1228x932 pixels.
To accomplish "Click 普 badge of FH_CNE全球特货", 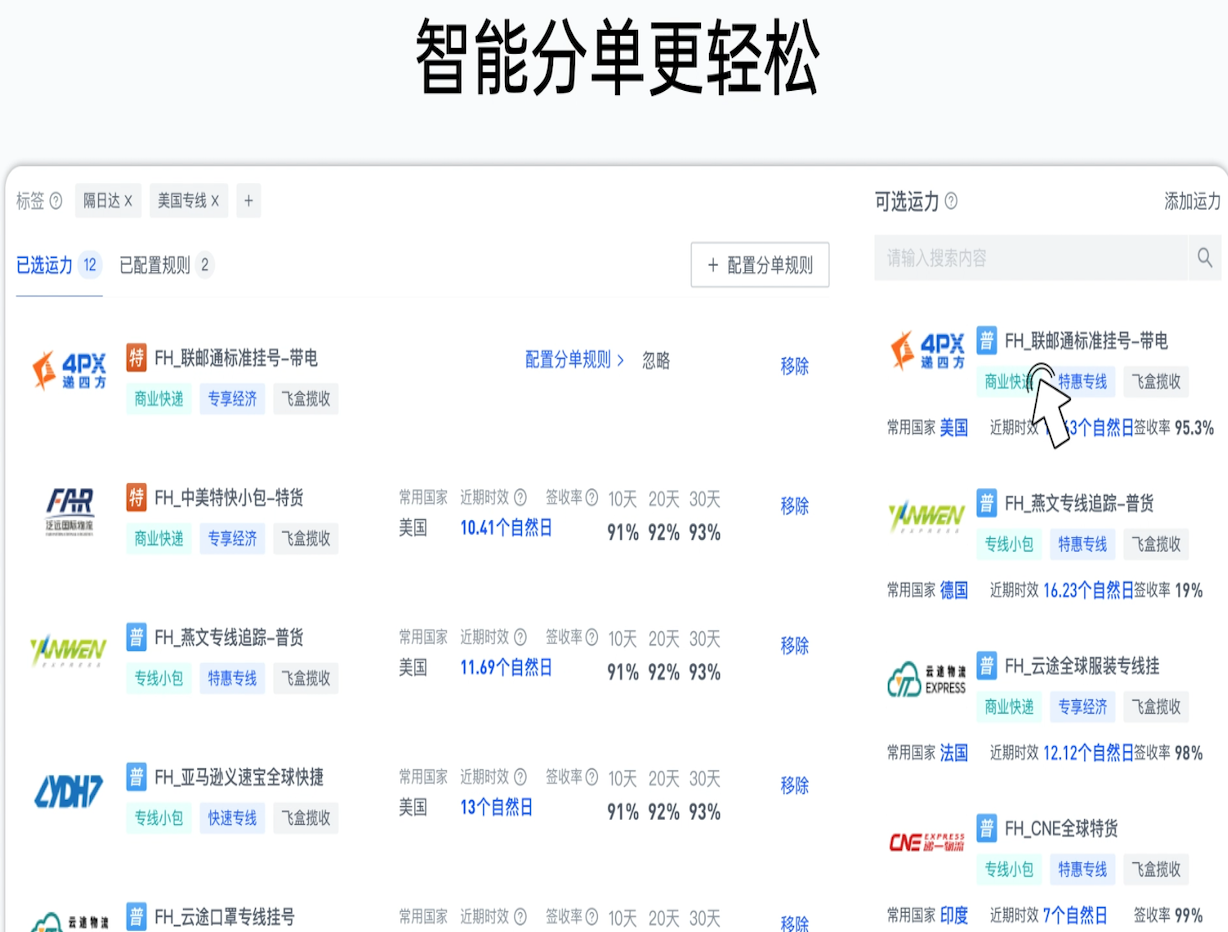I will pyautogui.click(x=987, y=828).
